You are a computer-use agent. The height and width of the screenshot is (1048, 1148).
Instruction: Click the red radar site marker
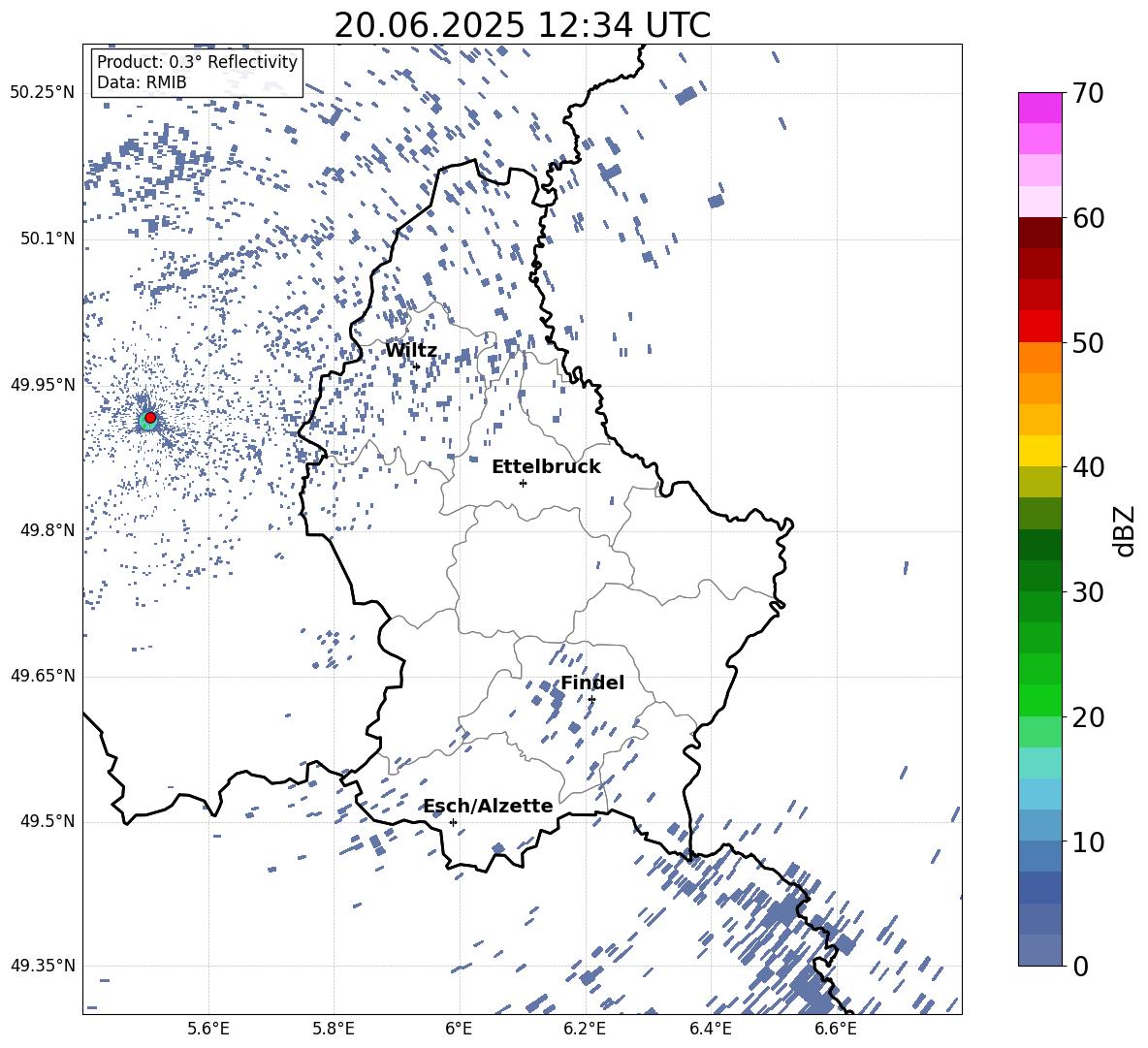[x=150, y=417]
